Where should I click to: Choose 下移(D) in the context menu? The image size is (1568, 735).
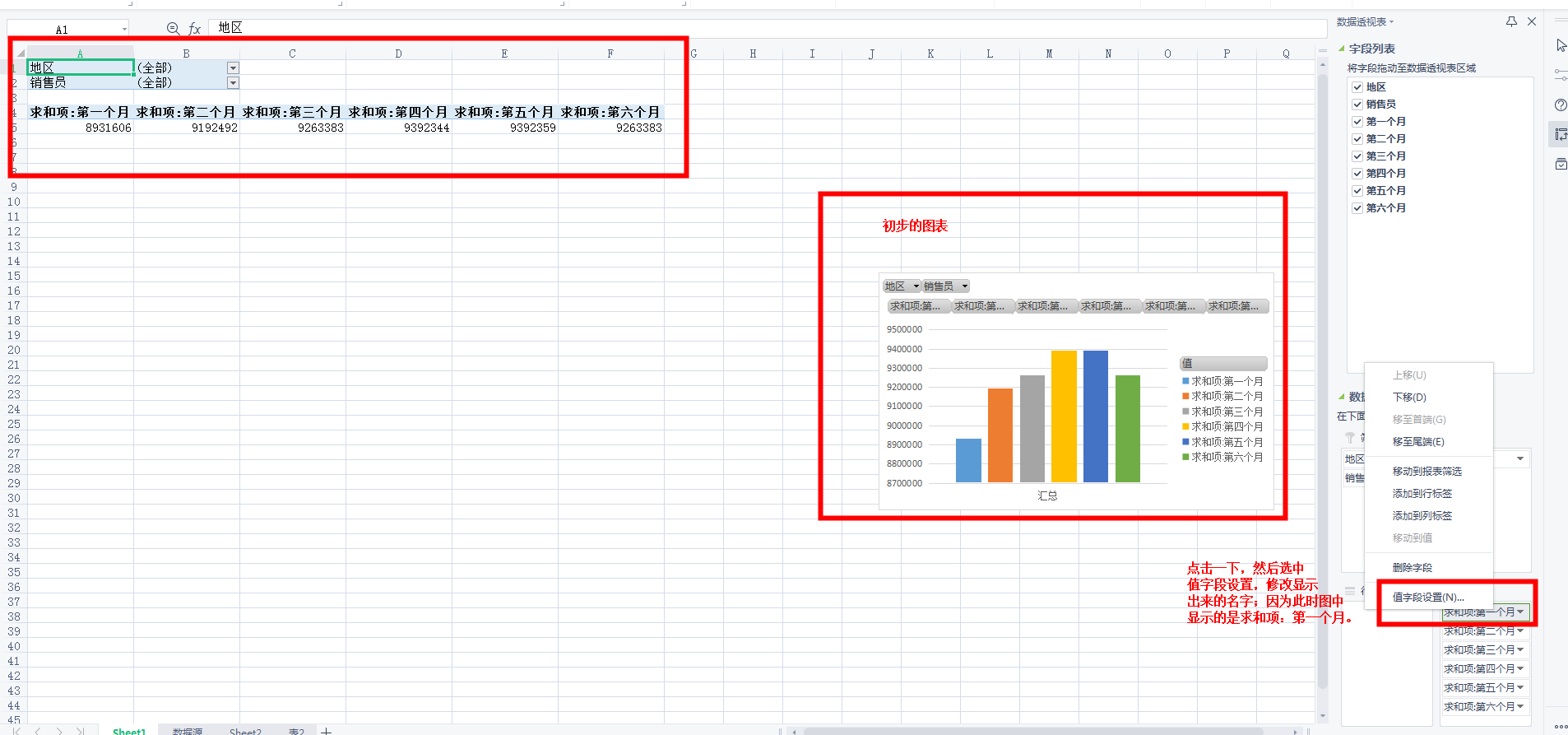point(1429,397)
